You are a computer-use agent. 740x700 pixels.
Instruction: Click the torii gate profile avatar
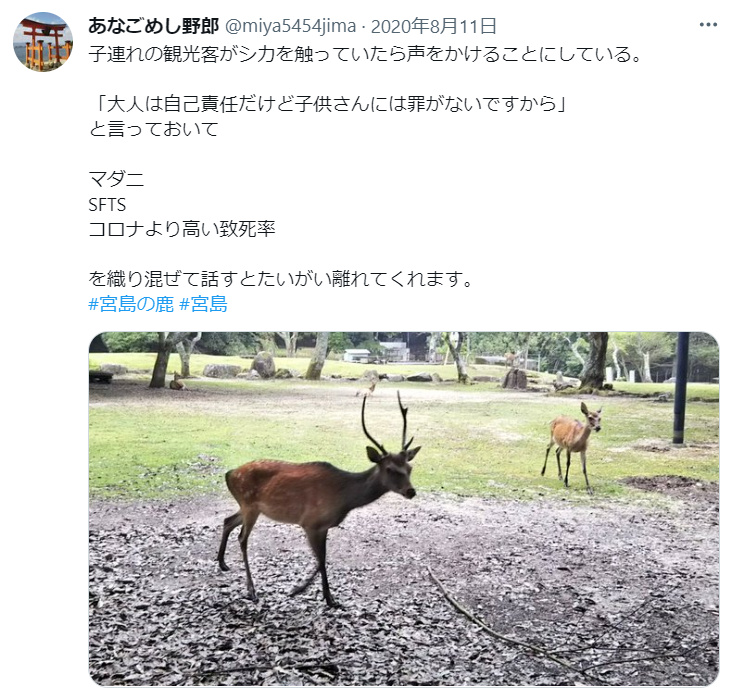(x=43, y=42)
